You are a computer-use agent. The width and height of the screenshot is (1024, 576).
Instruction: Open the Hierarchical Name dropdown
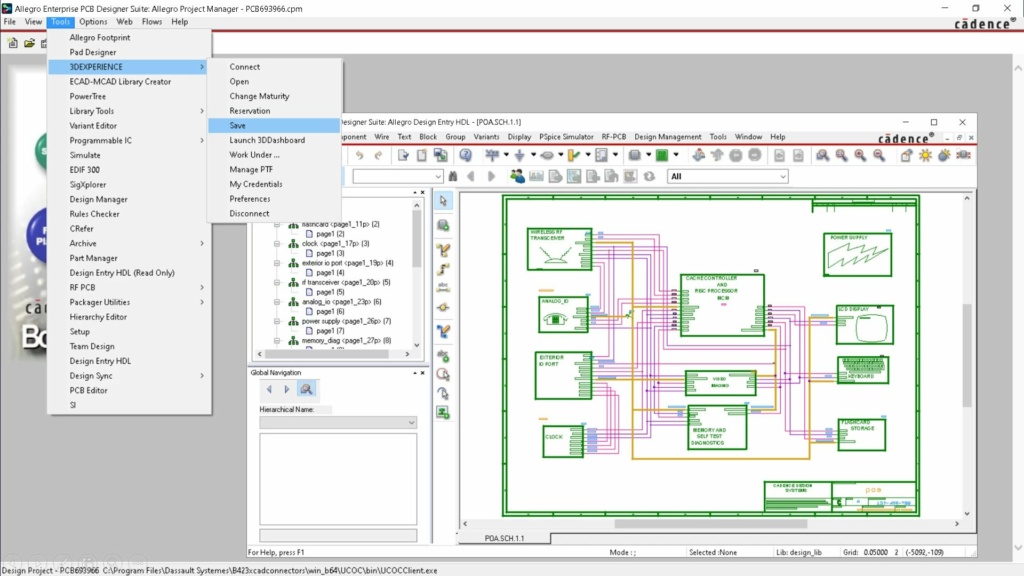pos(410,423)
